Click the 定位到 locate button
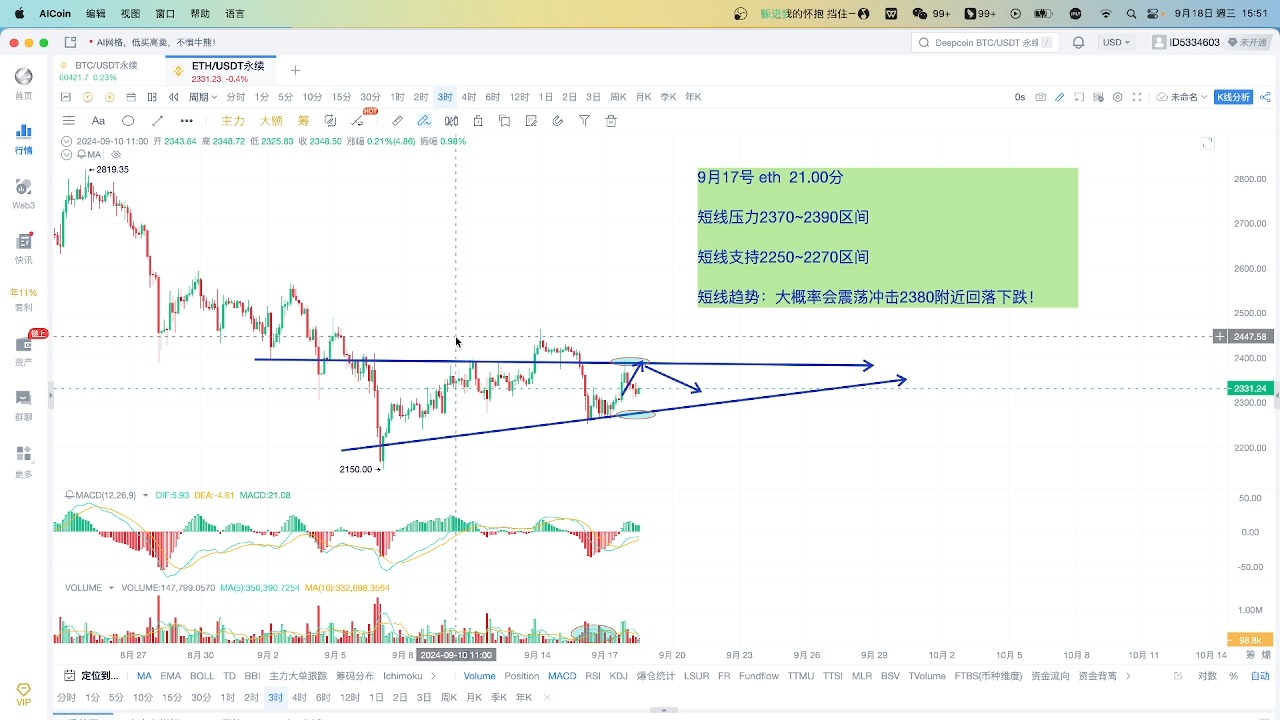 [91, 676]
